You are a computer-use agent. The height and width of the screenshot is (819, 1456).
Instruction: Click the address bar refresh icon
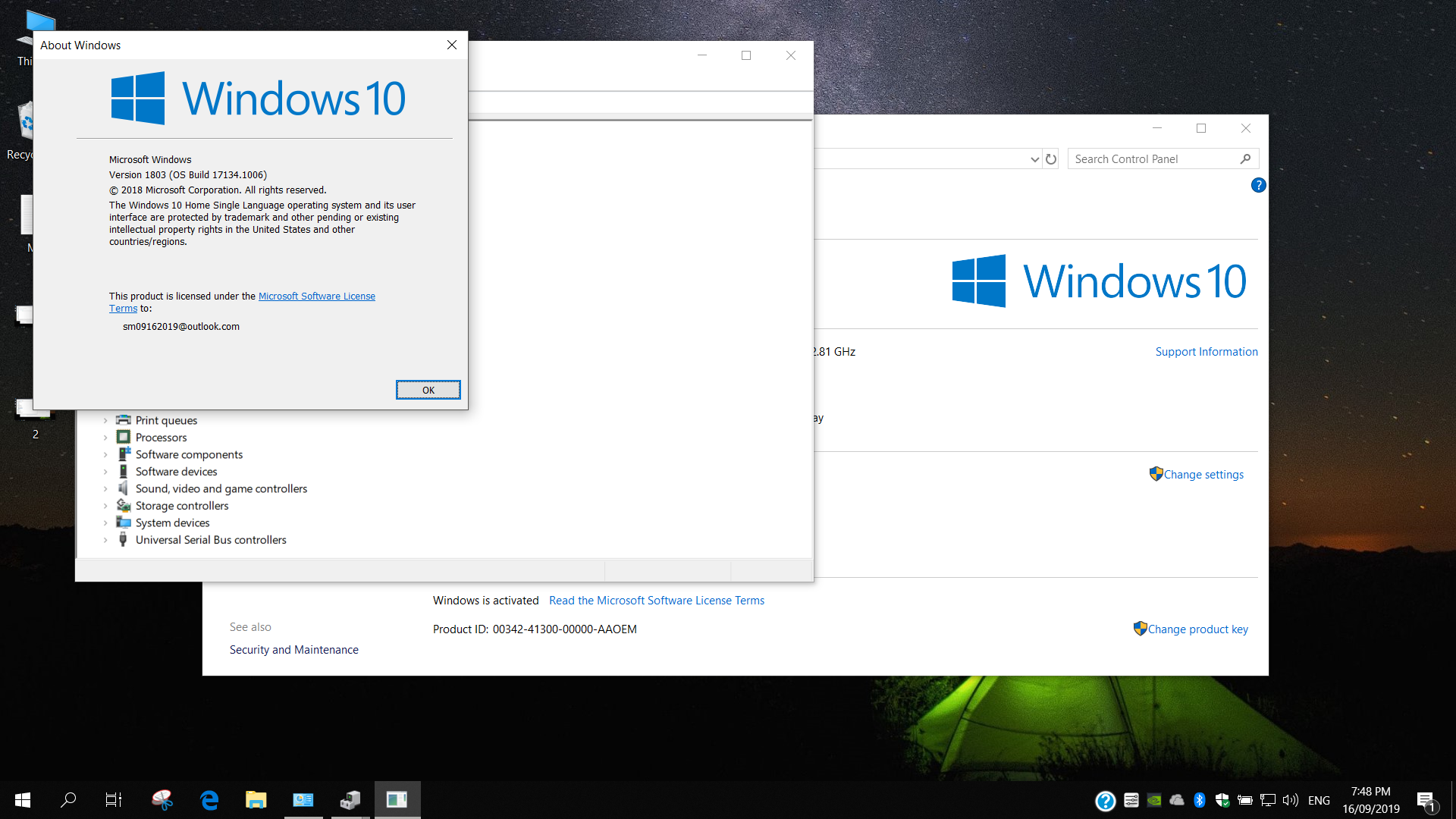pyautogui.click(x=1051, y=159)
